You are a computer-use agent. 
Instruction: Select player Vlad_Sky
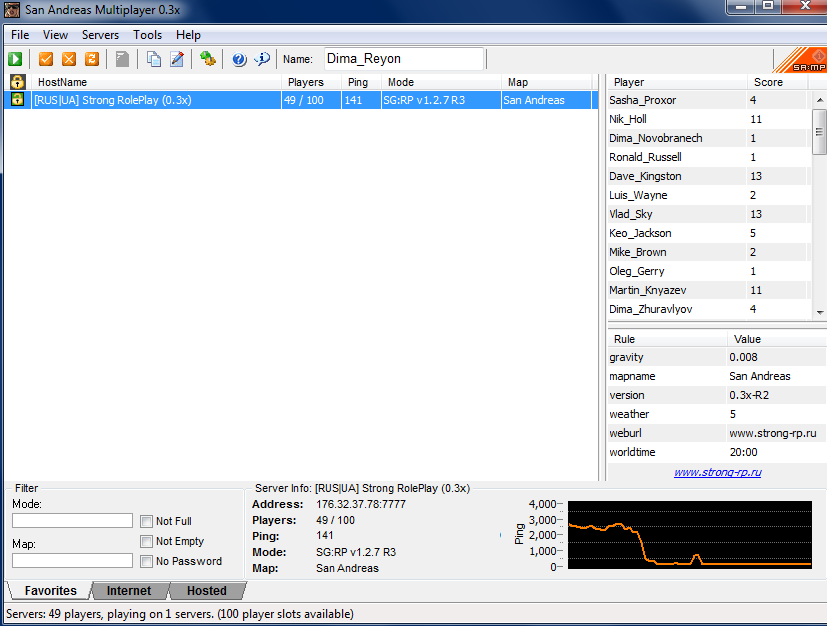coord(708,214)
